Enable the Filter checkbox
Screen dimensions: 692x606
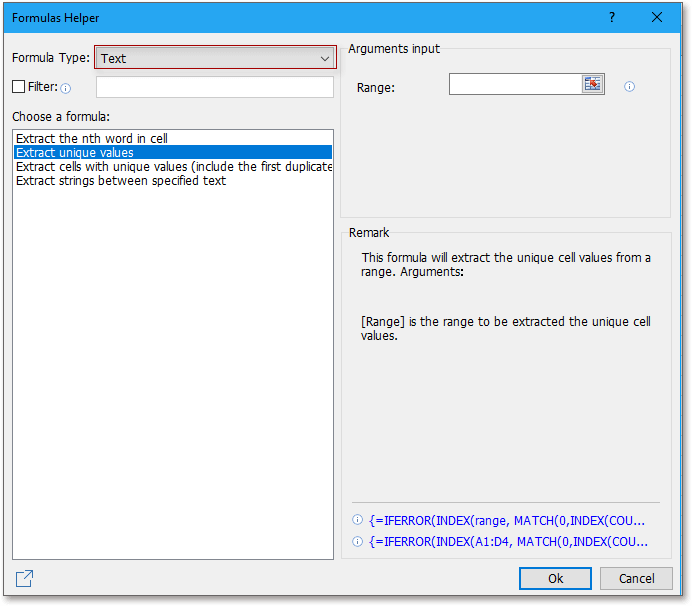pos(19,87)
